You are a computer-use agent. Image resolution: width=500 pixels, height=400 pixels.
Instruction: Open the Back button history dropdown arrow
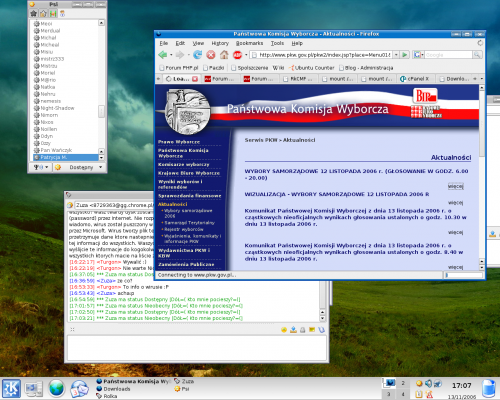[x=171, y=55]
